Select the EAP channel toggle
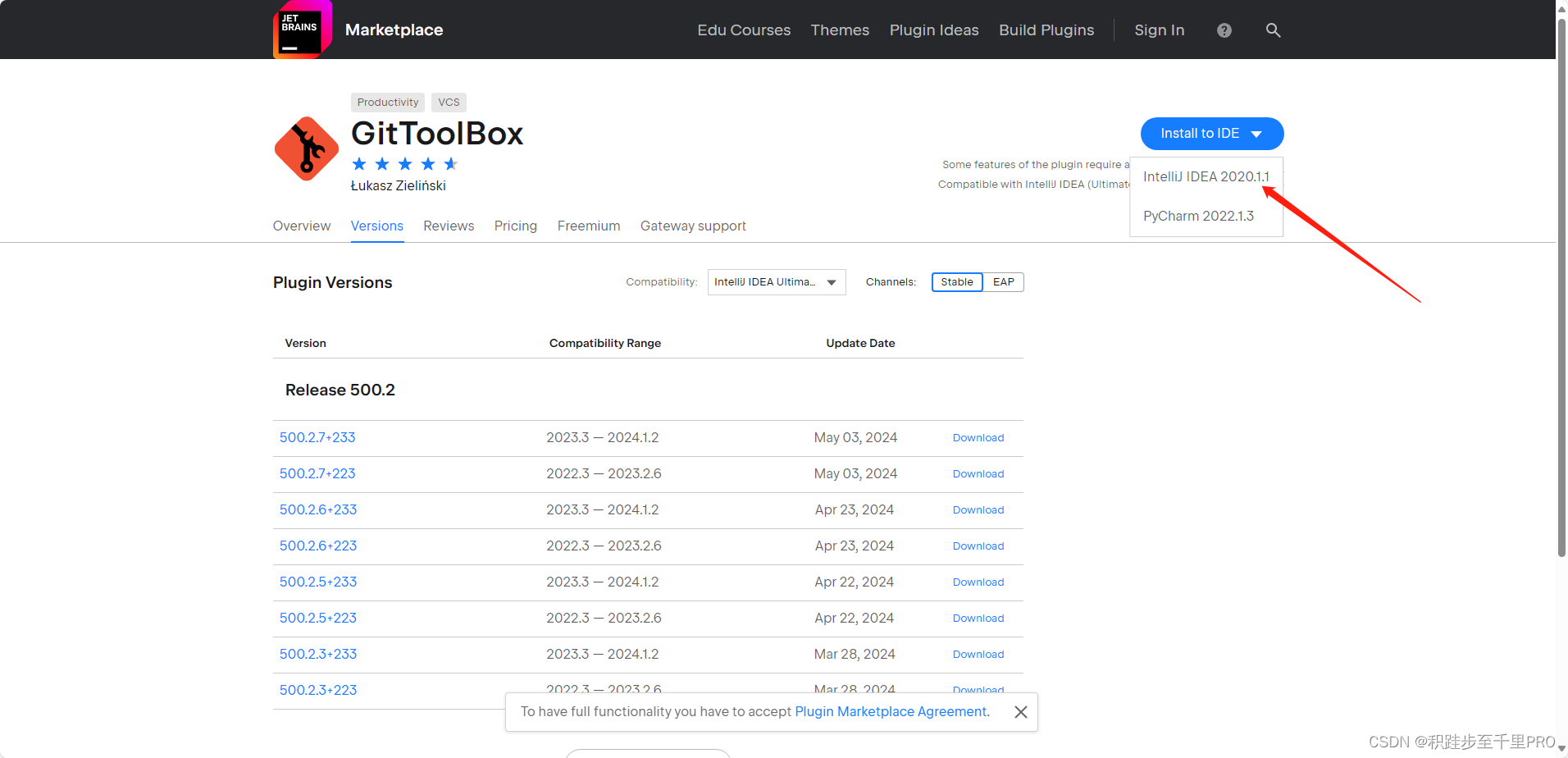Image resolution: width=1568 pixels, height=758 pixels. coord(1004,282)
